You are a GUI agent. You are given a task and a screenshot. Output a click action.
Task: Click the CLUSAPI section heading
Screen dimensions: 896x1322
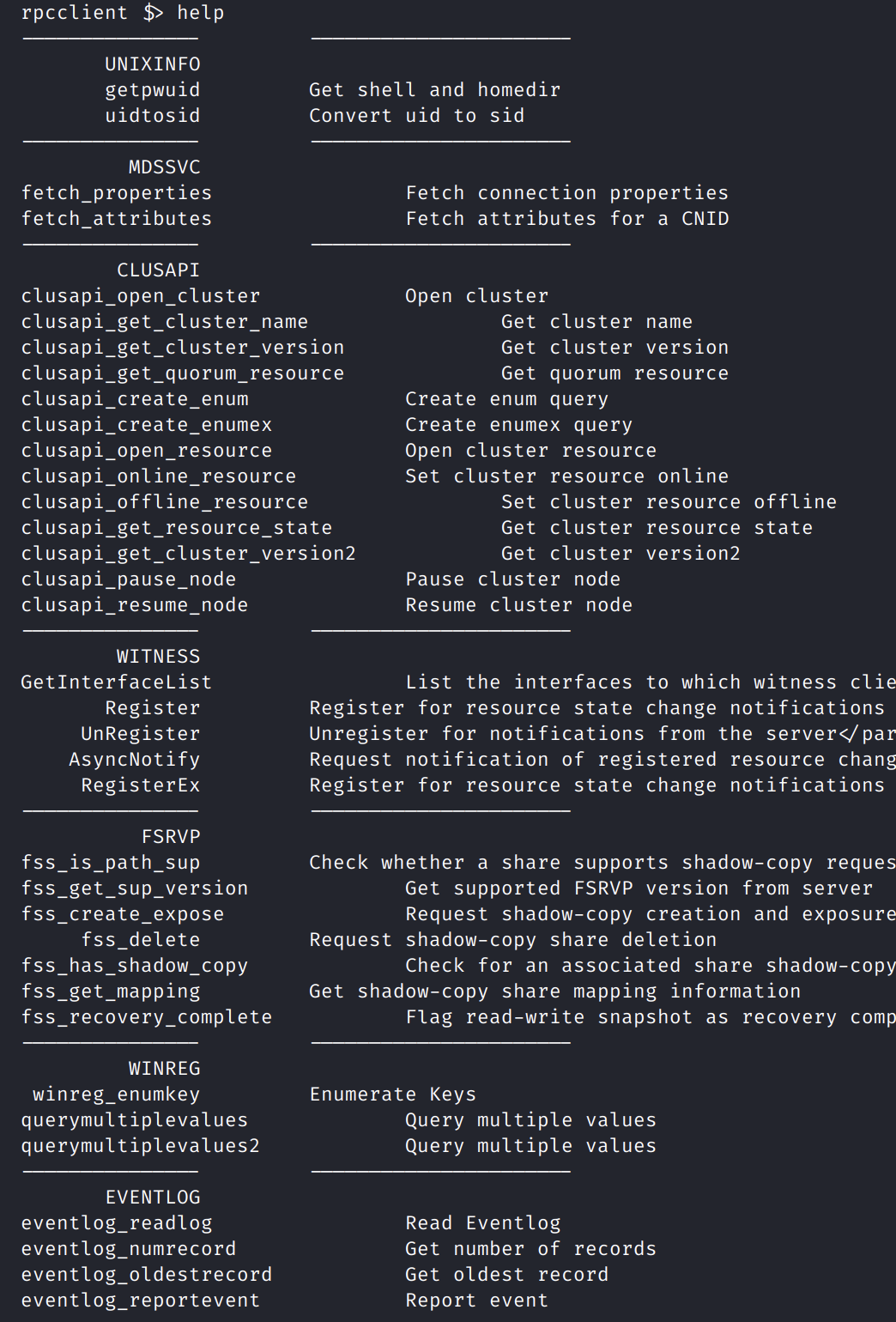click(x=158, y=270)
